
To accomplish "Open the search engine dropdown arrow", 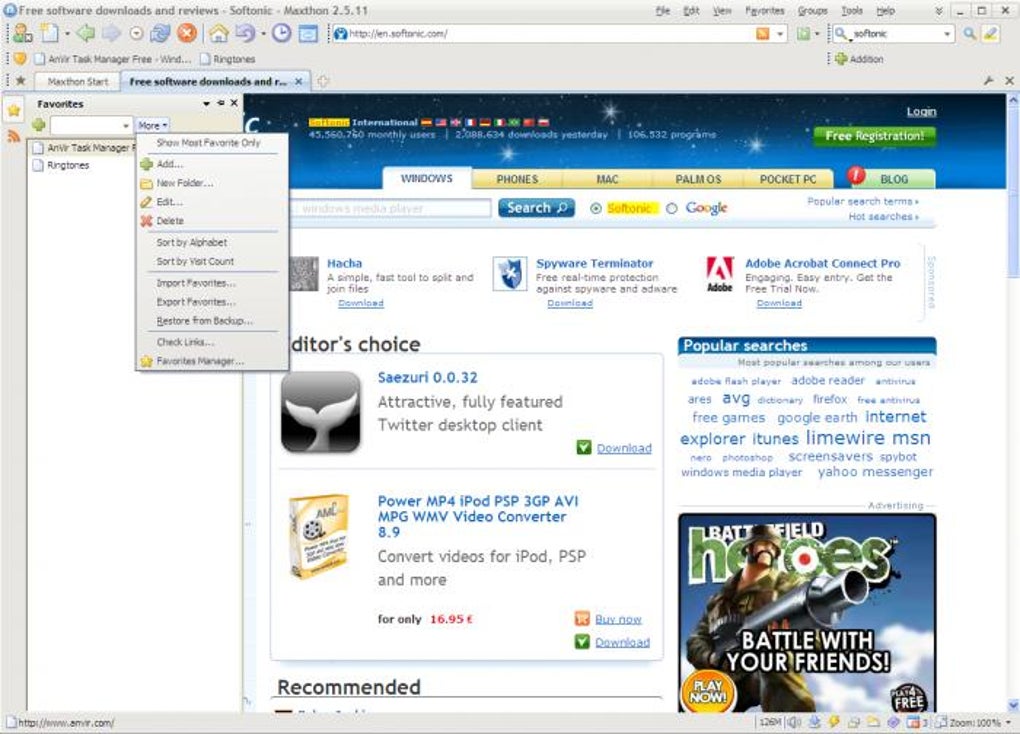I will tap(947, 34).
